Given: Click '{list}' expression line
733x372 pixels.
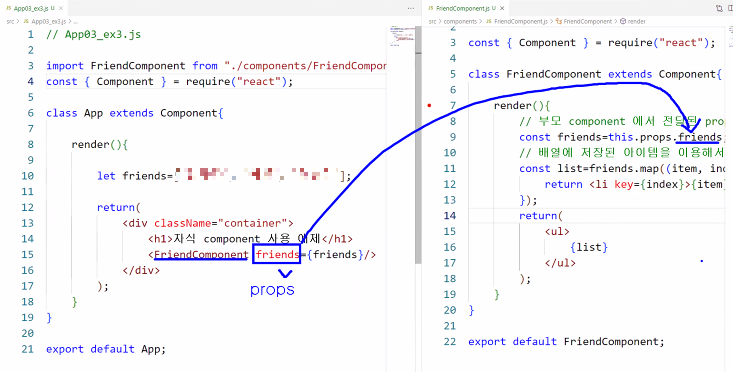Looking at the screenshot, I should (x=589, y=247).
